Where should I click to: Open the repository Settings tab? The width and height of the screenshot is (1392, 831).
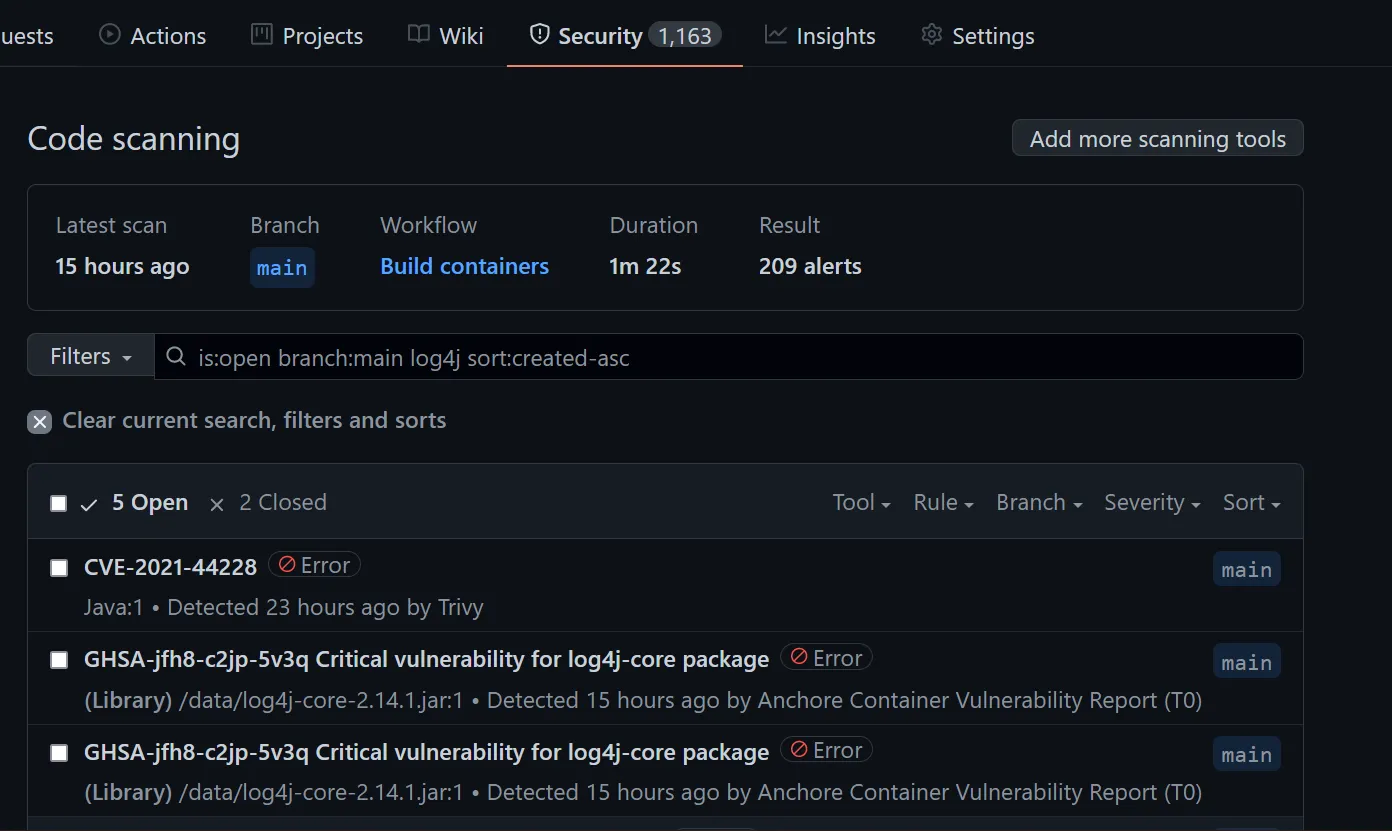(977, 36)
